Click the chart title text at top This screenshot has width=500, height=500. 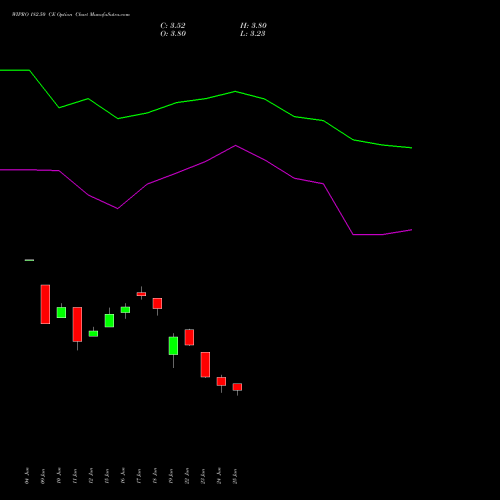coord(71,15)
